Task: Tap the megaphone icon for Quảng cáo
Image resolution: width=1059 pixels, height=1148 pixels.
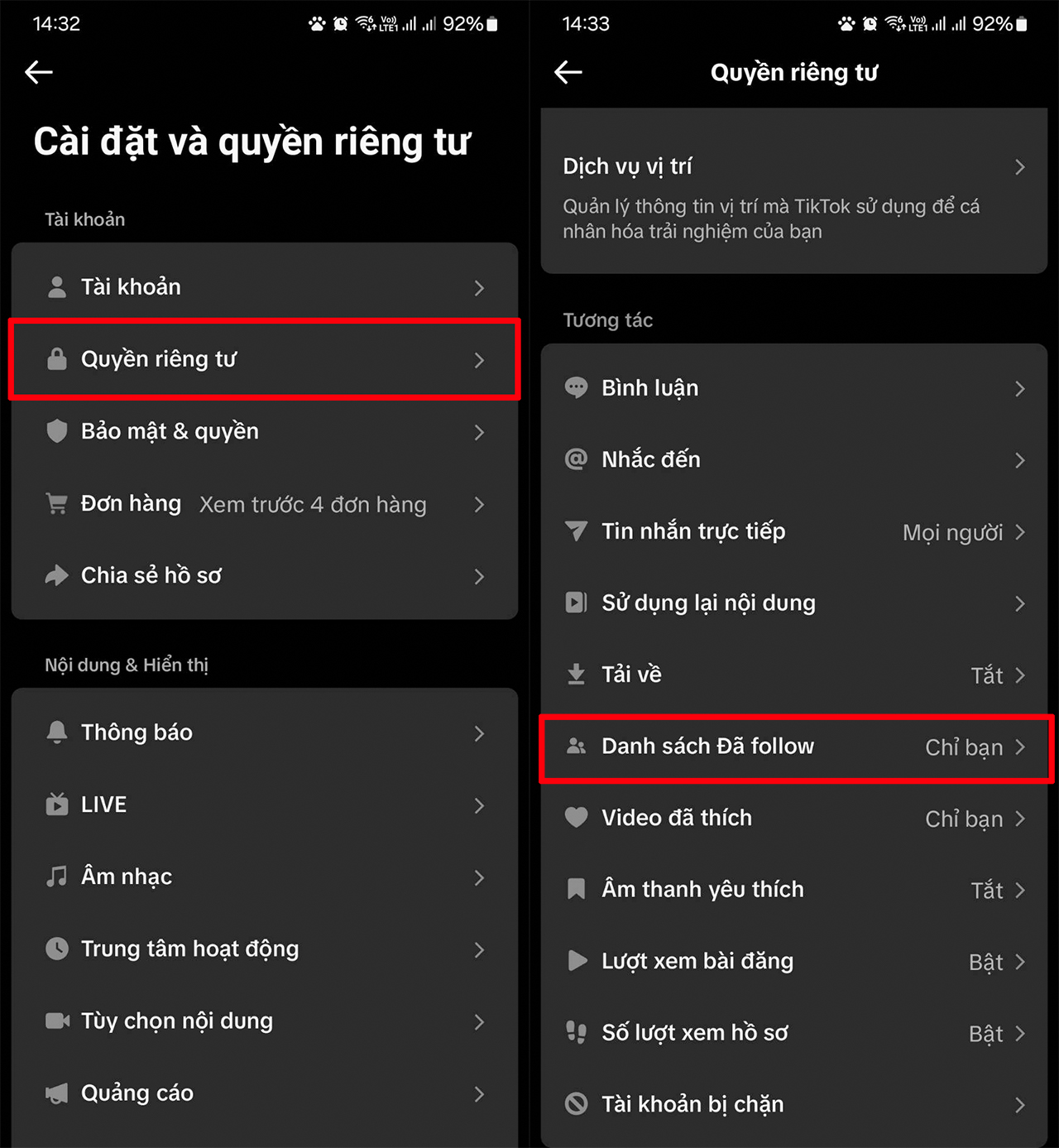Action: (57, 1093)
